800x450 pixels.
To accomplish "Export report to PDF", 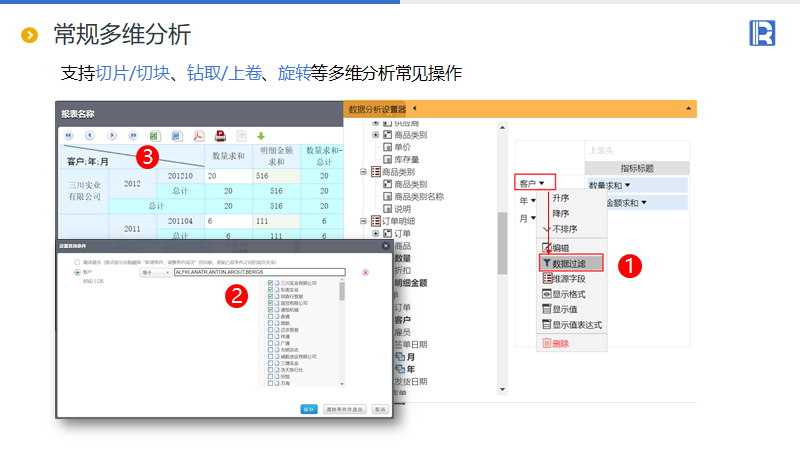I will pyautogui.click(x=198, y=136).
